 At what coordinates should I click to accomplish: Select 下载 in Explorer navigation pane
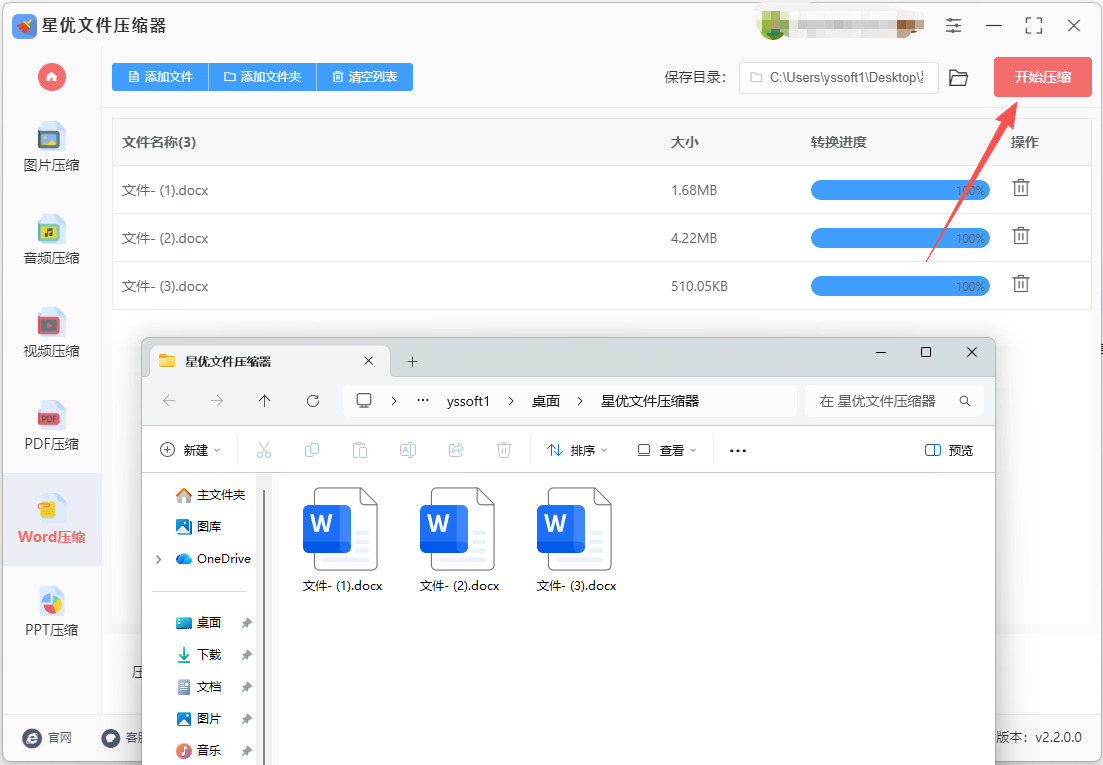pos(208,655)
